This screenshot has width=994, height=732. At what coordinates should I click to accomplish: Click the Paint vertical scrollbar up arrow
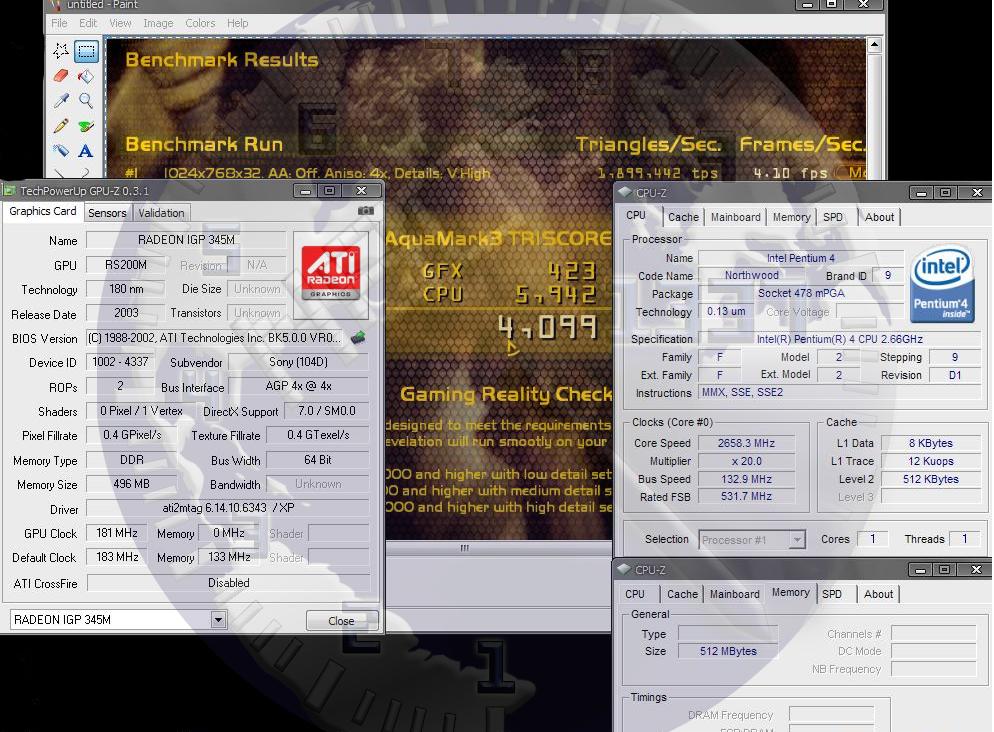875,45
